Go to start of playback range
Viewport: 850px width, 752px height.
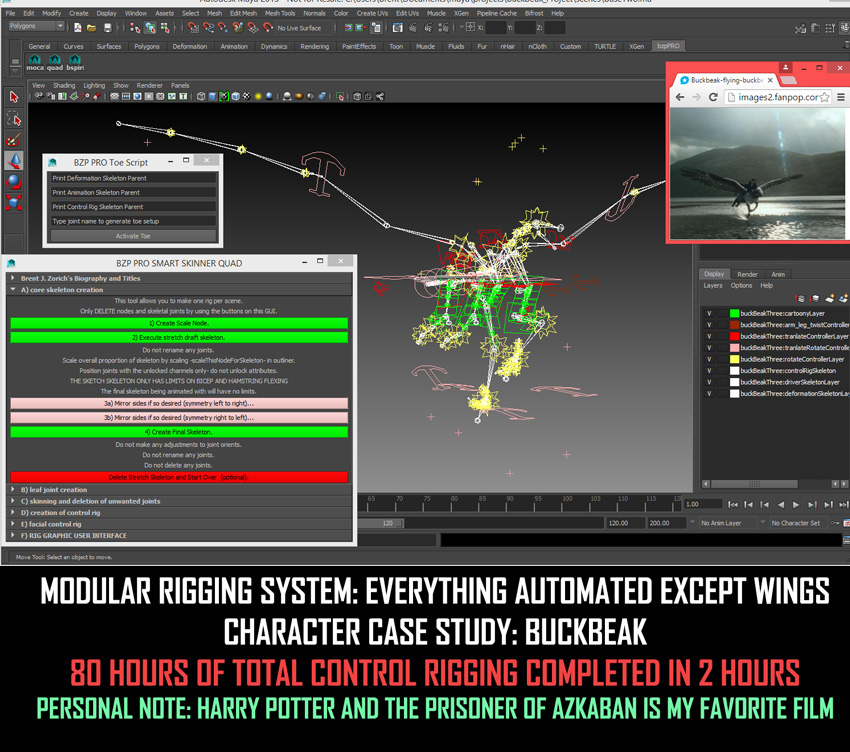(x=733, y=504)
